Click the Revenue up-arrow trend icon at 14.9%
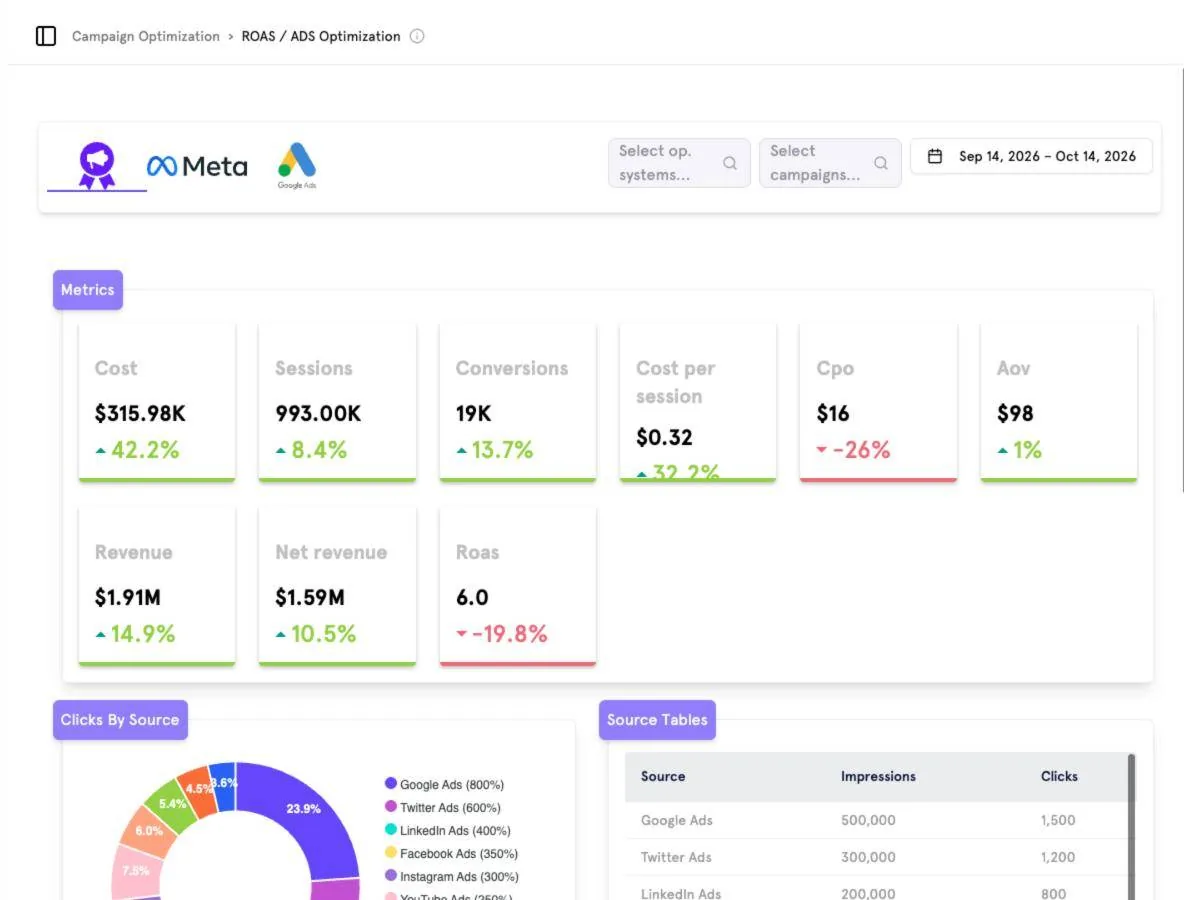Image resolution: width=1184 pixels, height=900 pixels. 100,635
